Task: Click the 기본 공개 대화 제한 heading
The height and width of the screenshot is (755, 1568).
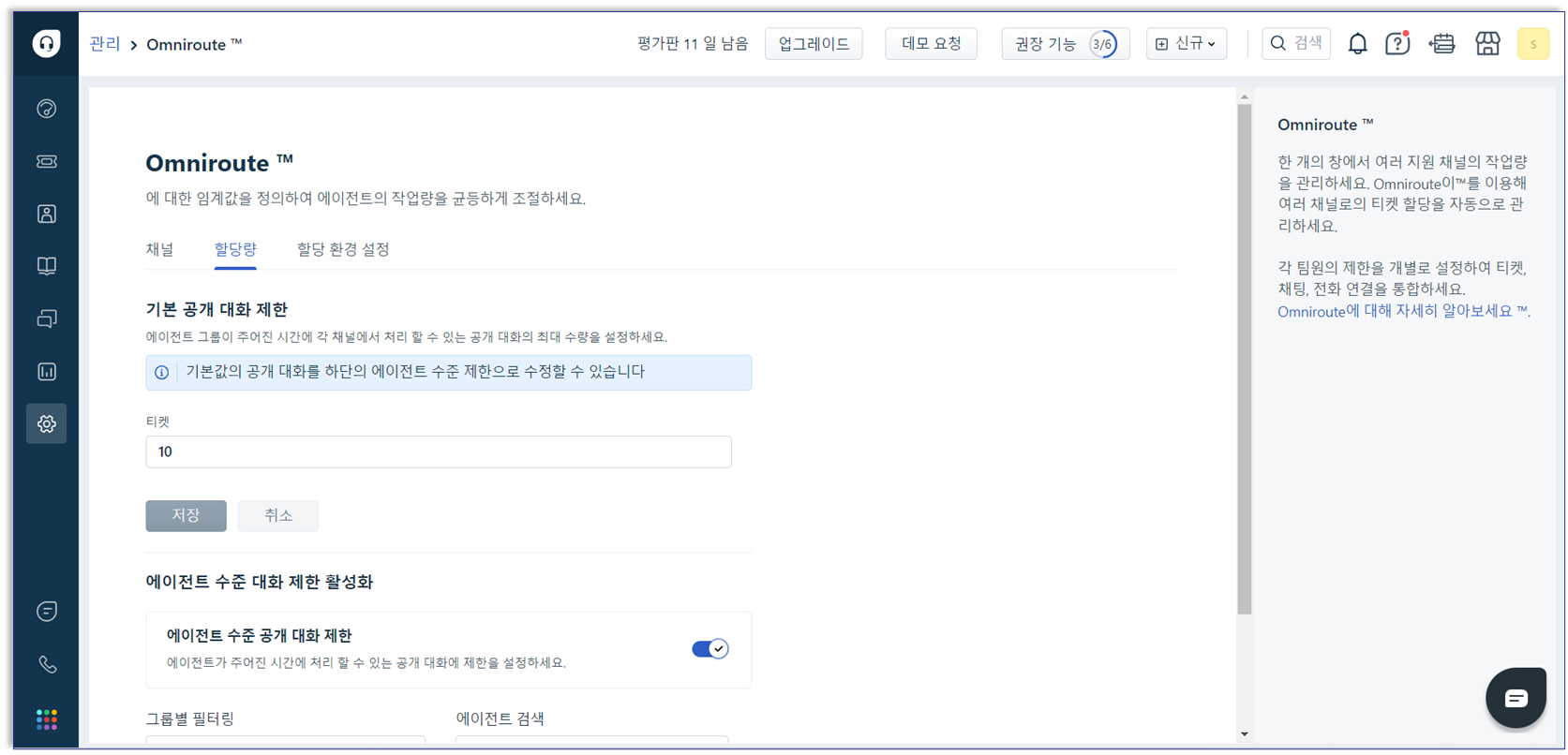Action: [217, 309]
